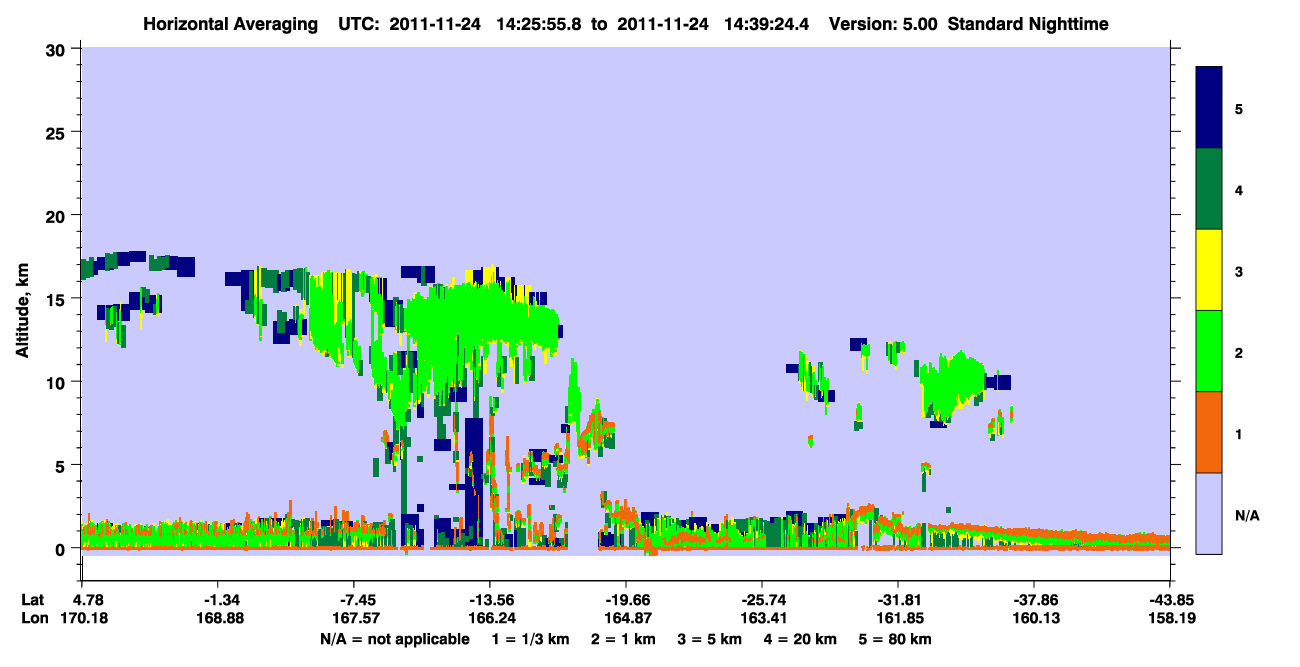The height and width of the screenshot is (667, 1300).
Task: Click latitude value '-7.45'
Action: [357, 600]
